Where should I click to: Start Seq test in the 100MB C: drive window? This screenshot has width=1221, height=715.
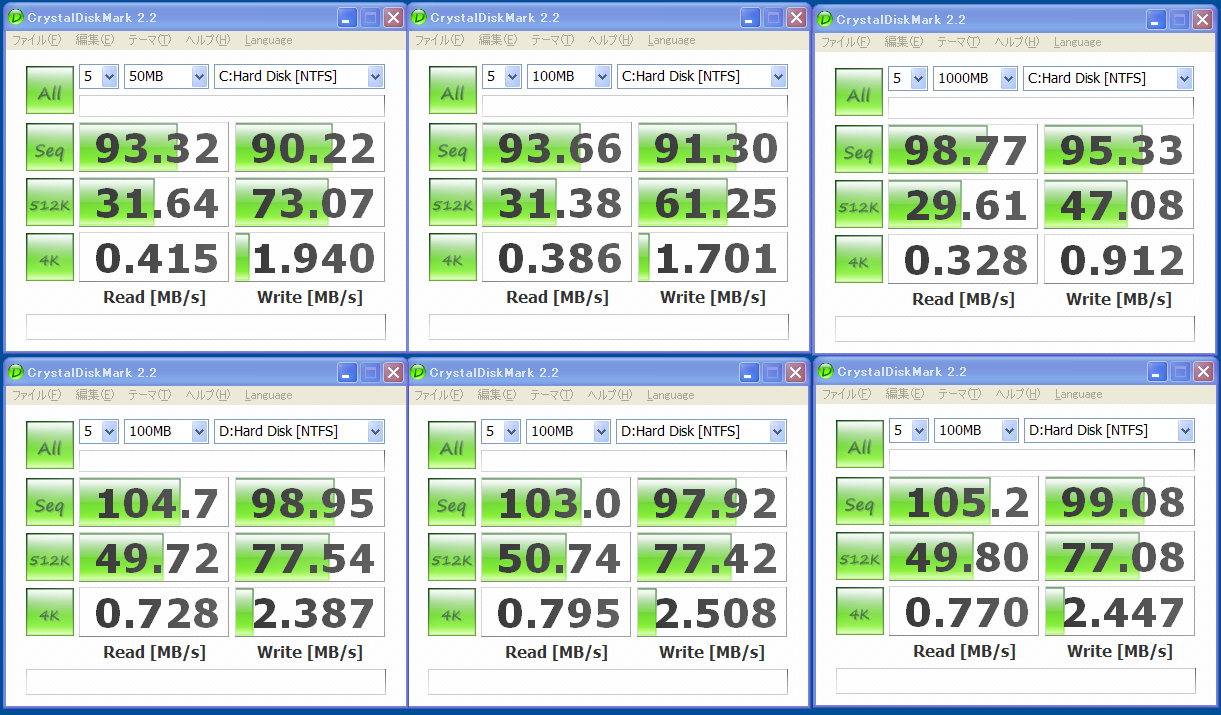(x=453, y=148)
